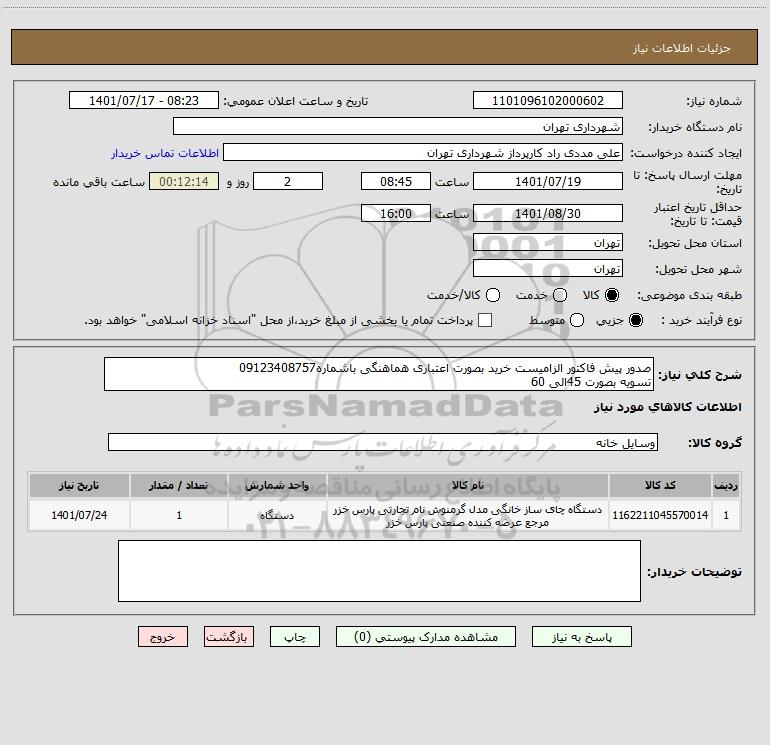The width and height of the screenshot is (770, 745).
Task: Click the quantity cell showing 1
Action: pos(179,515)
